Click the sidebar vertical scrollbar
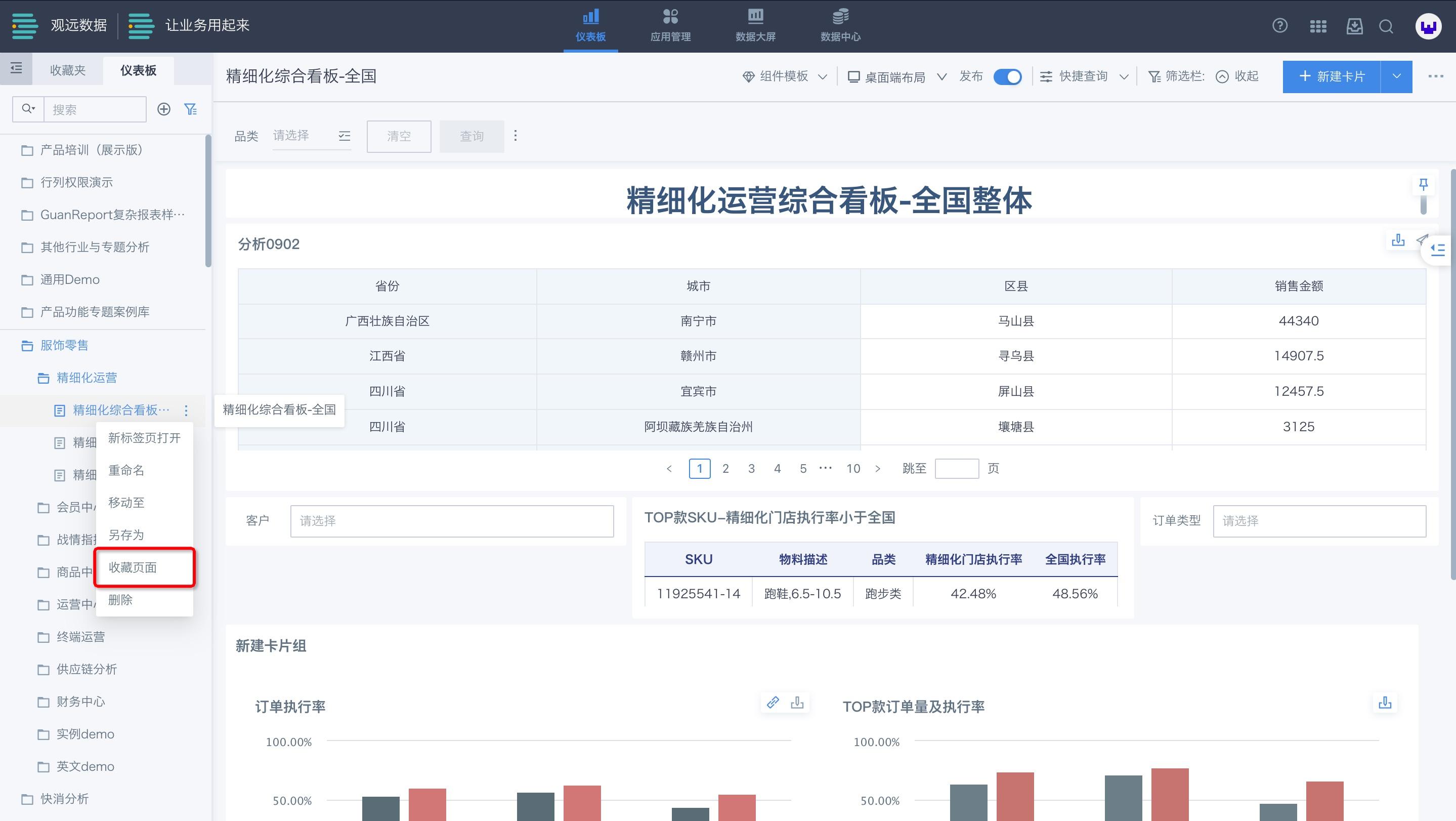 pos(208,200)
